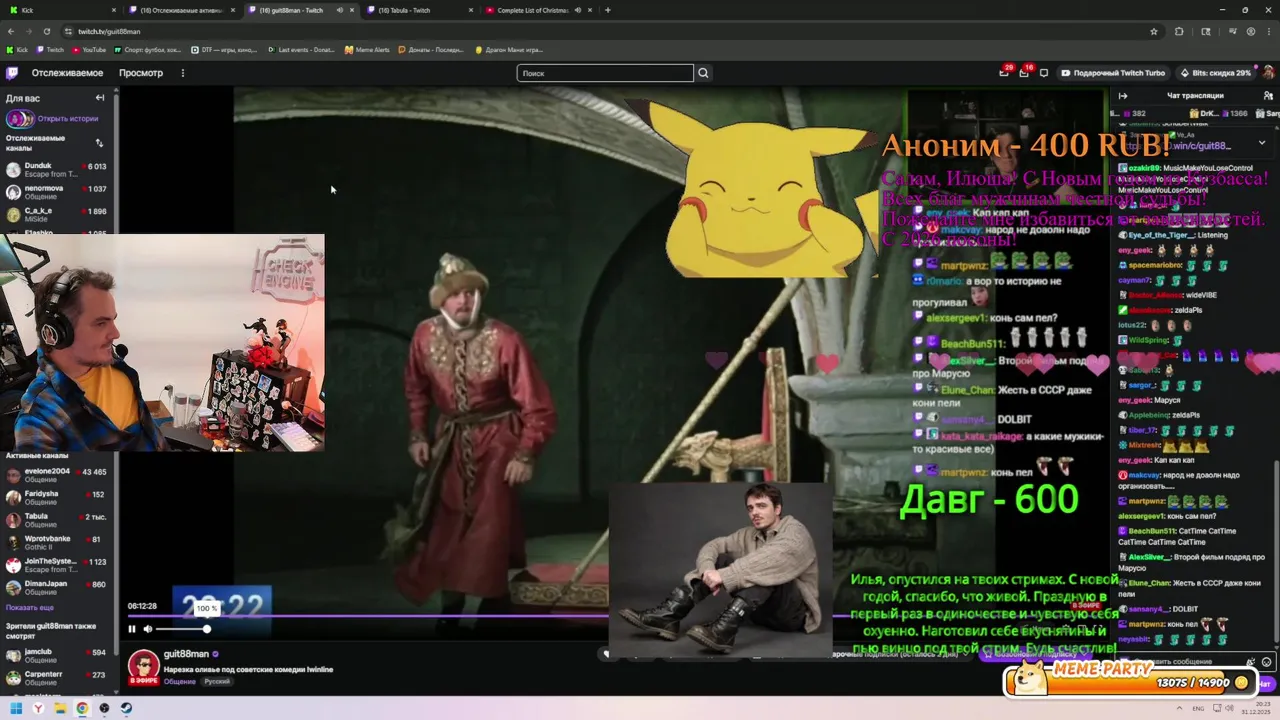Open the whispers speech bubble icon
Screen dimensions: 1280x720
pyautogui.click(x=1044, y=73)
